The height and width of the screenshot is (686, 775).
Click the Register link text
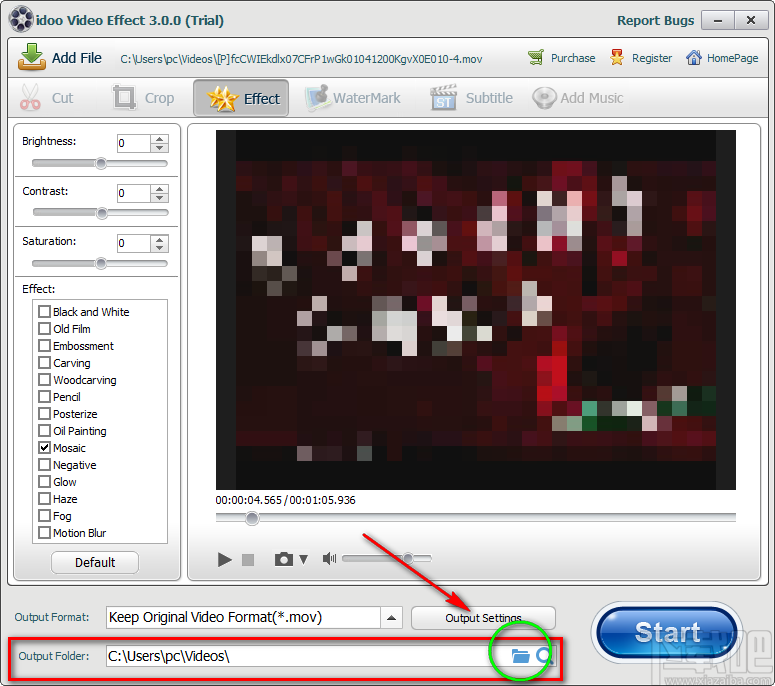tap(652, 58)
